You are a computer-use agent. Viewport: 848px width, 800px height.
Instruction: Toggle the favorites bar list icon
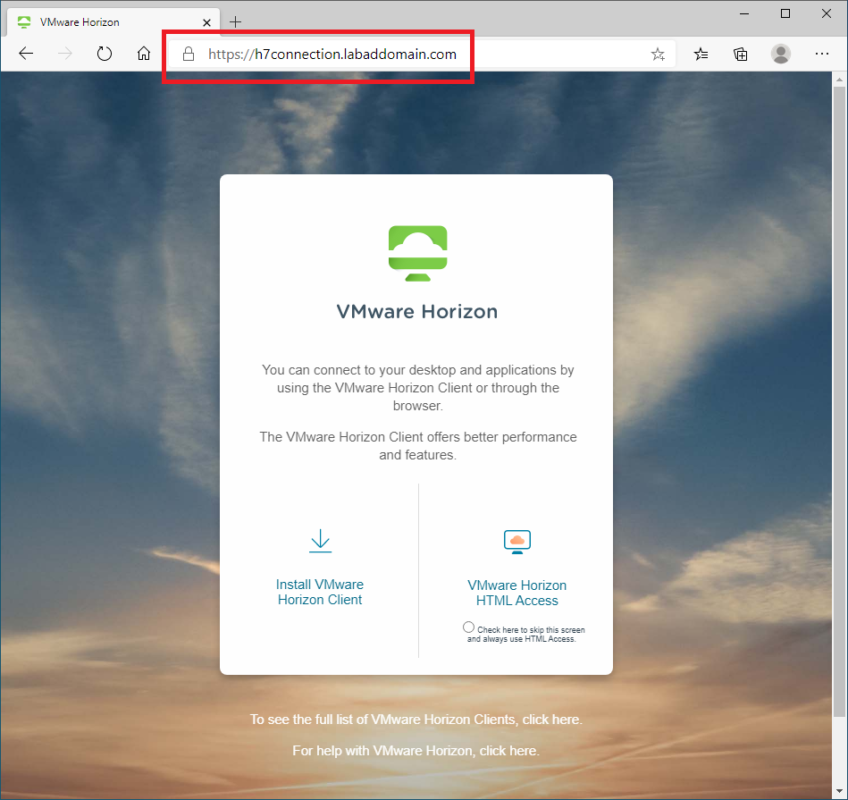pos(700,54)
